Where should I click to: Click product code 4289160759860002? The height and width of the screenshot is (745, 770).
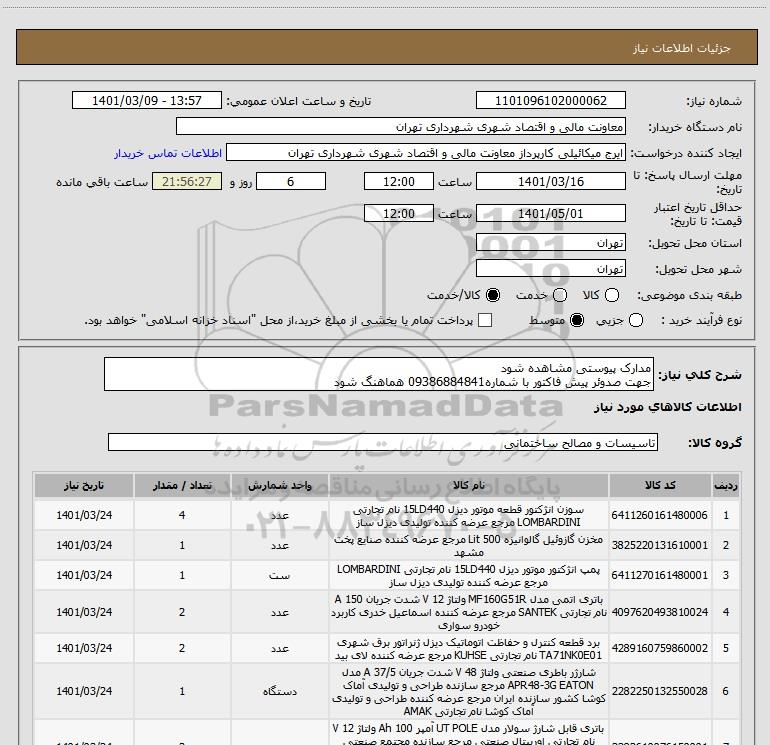(x=660, y=648)
